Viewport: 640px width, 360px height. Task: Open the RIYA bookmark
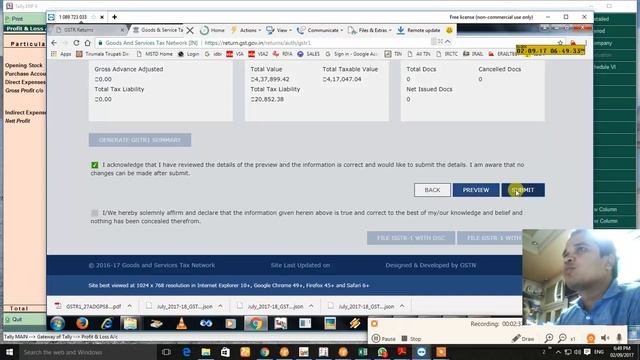tap(282, 54)
